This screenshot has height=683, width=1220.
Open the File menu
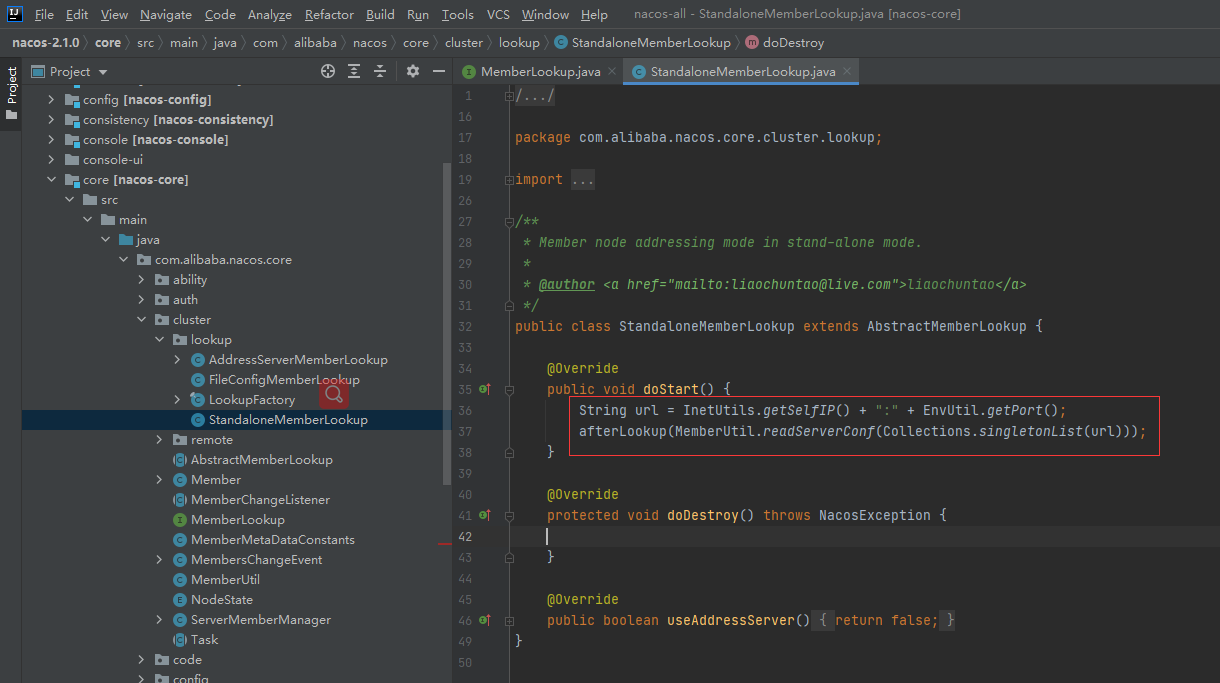pos(44,15)
